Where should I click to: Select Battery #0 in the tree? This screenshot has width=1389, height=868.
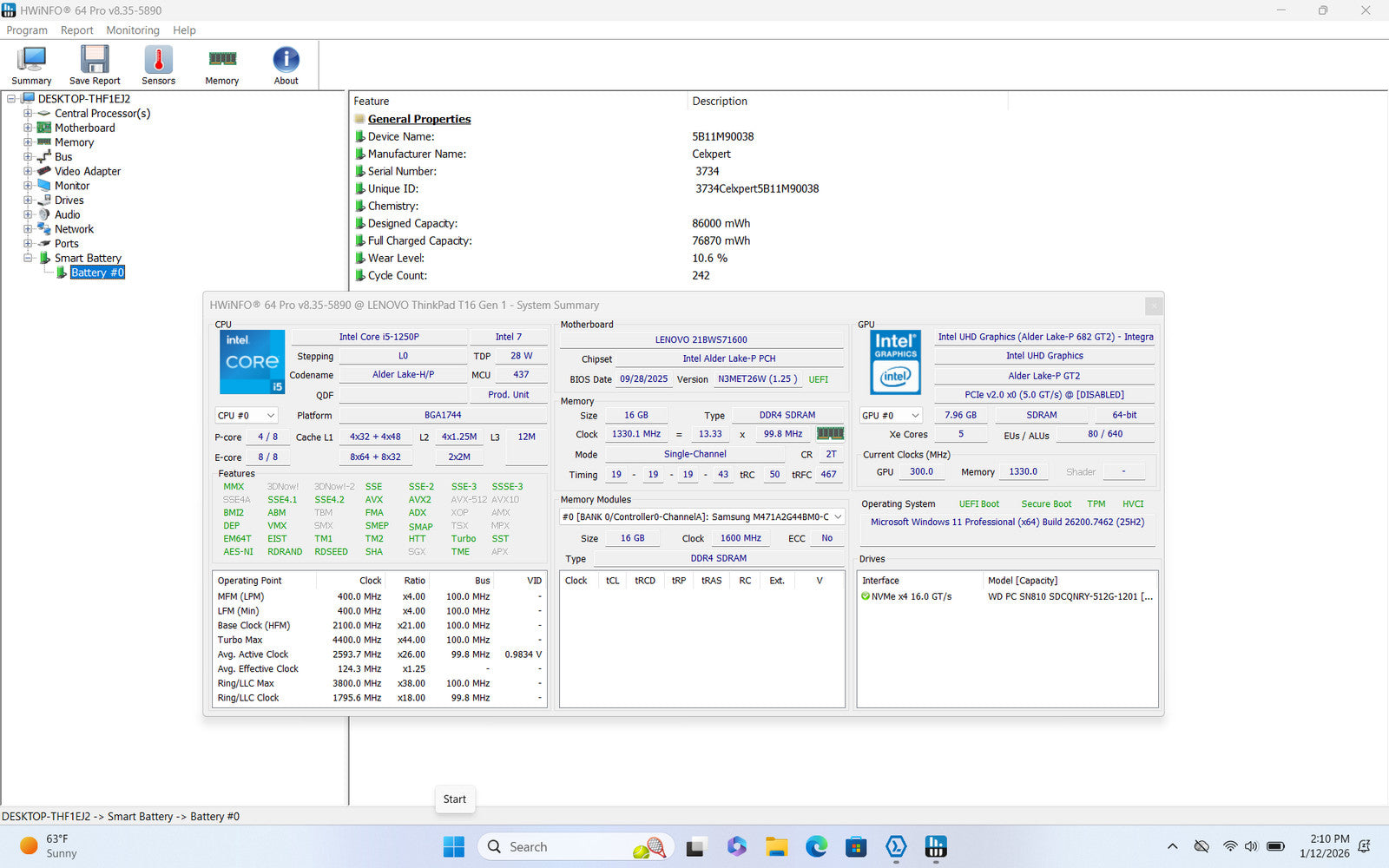(x=97, y=273)
